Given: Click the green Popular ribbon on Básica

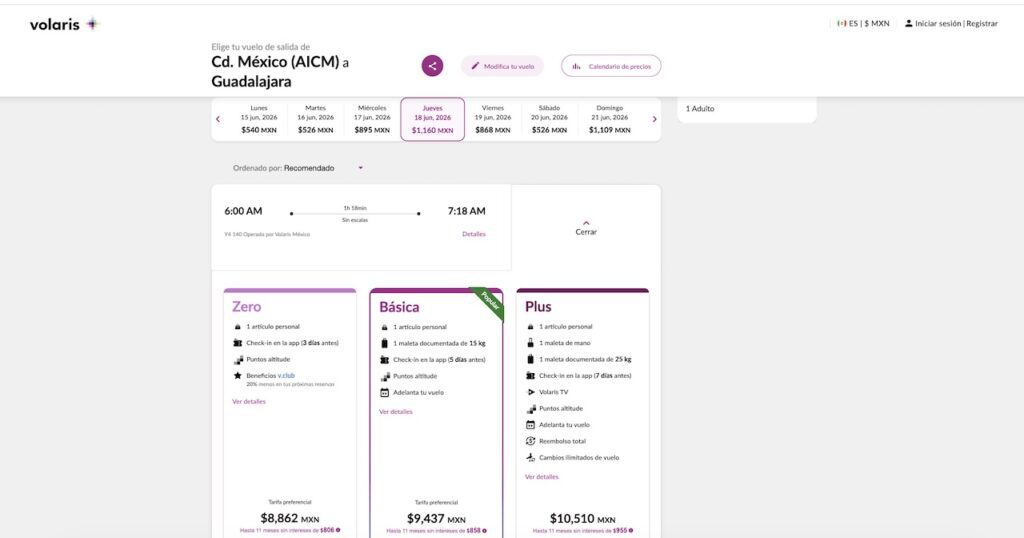Looking at the screenshot, I should coord(489,302).
